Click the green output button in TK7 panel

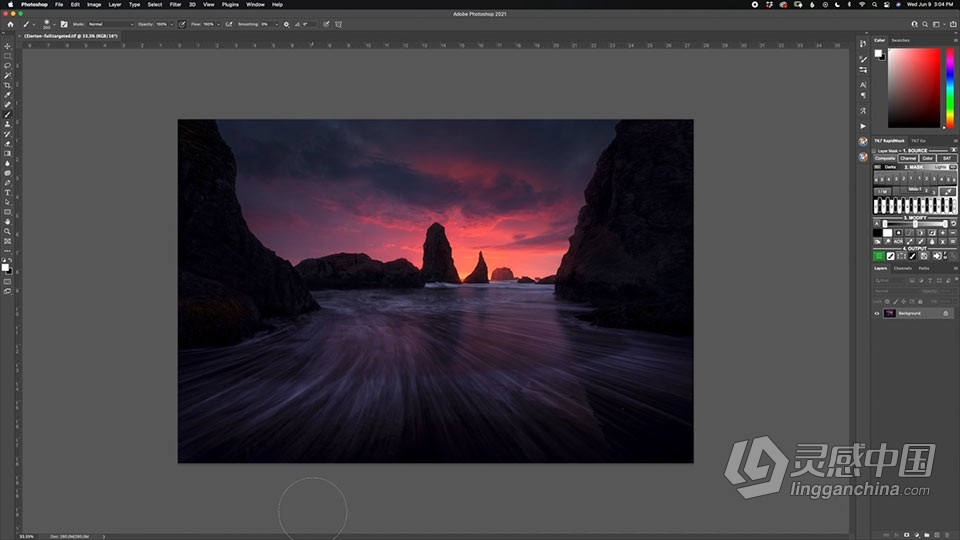(879, 256)
